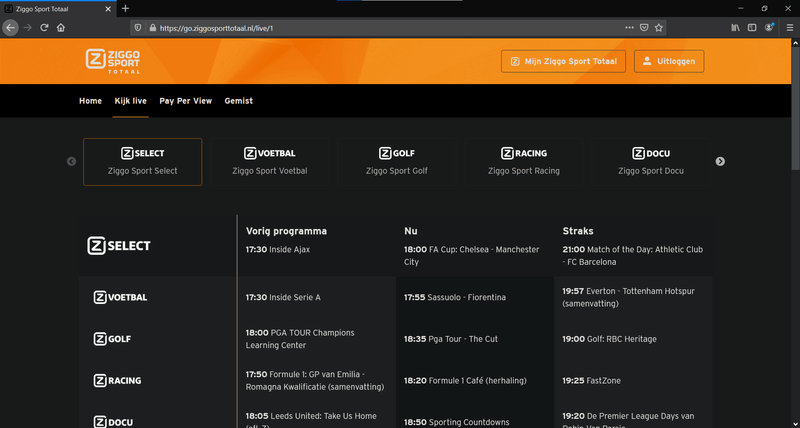Open the Kijk live menu item
800x428 pixels.
point(131,101)
